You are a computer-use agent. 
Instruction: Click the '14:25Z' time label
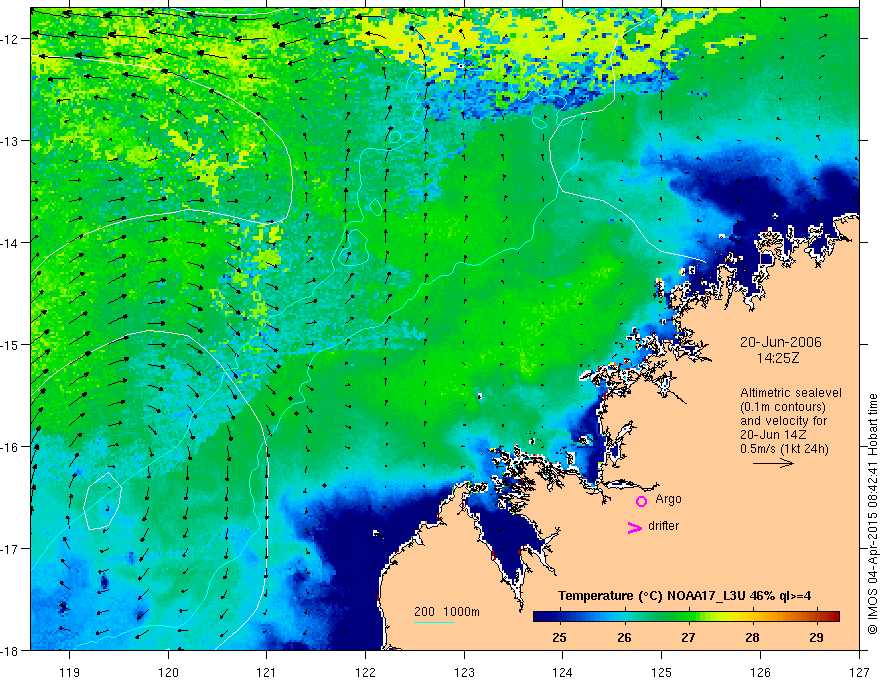point(777,358)
